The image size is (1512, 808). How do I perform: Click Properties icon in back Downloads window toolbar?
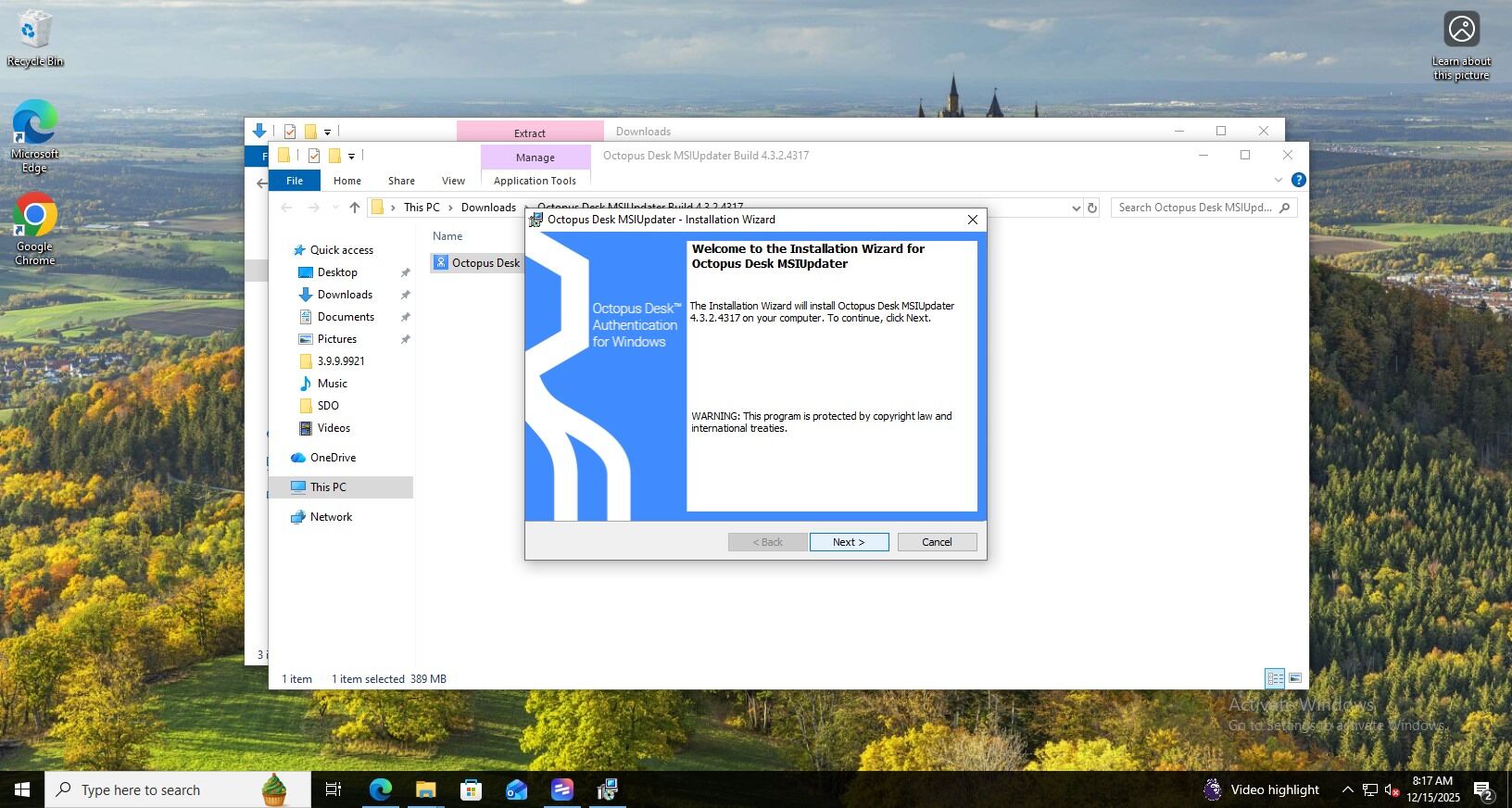[x=290, y=132]
